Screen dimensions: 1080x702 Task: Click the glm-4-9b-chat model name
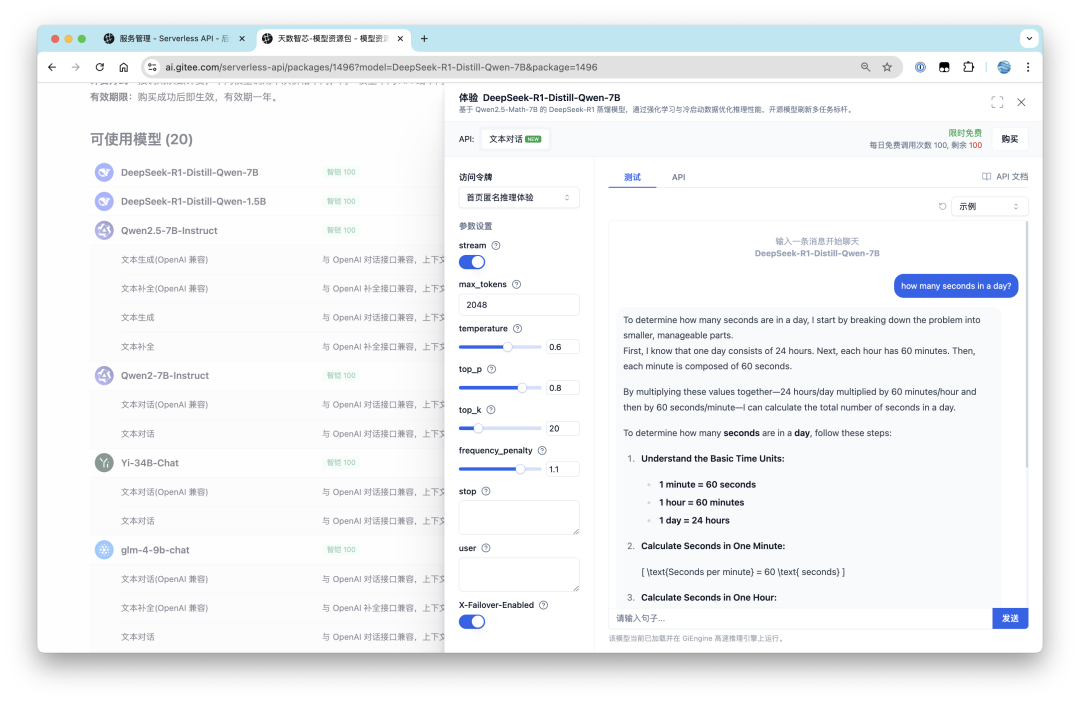point(155,550)
